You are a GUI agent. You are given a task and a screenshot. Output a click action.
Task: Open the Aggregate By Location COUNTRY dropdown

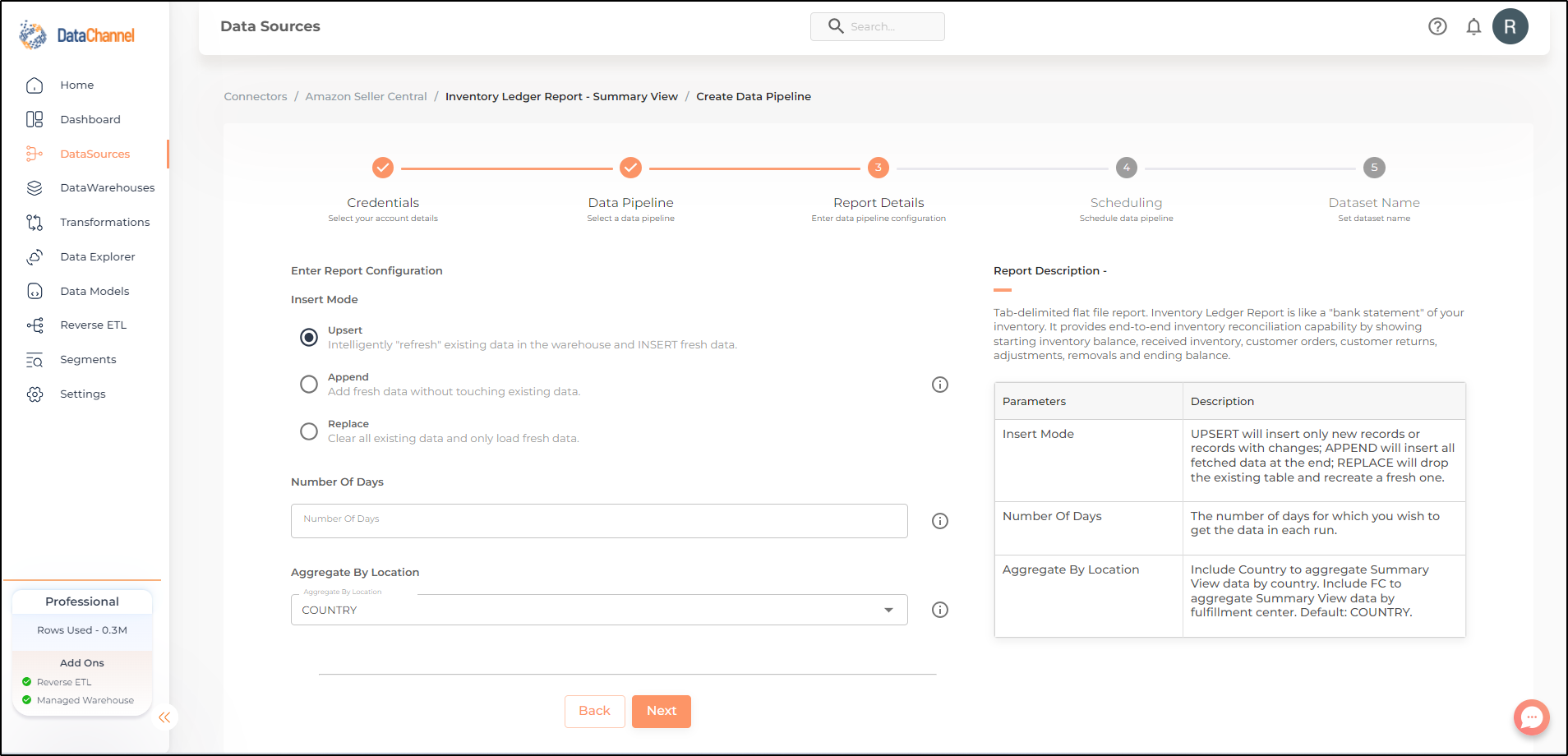[x=599, y=610]
